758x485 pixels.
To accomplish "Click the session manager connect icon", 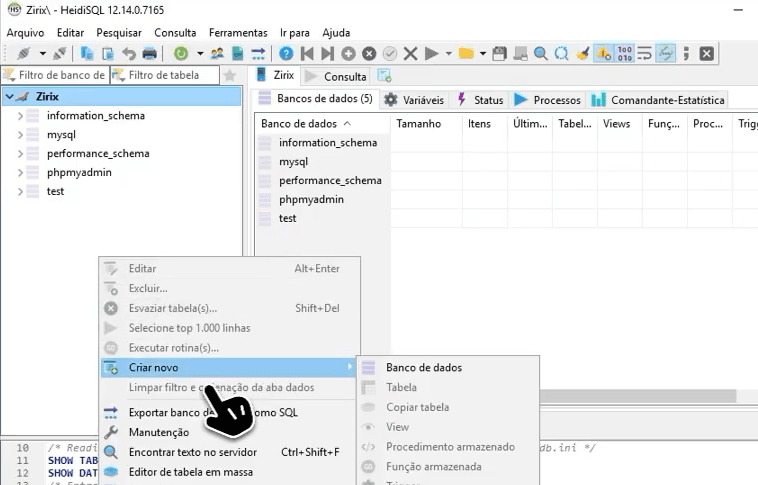I will click(x=24, y=53).
